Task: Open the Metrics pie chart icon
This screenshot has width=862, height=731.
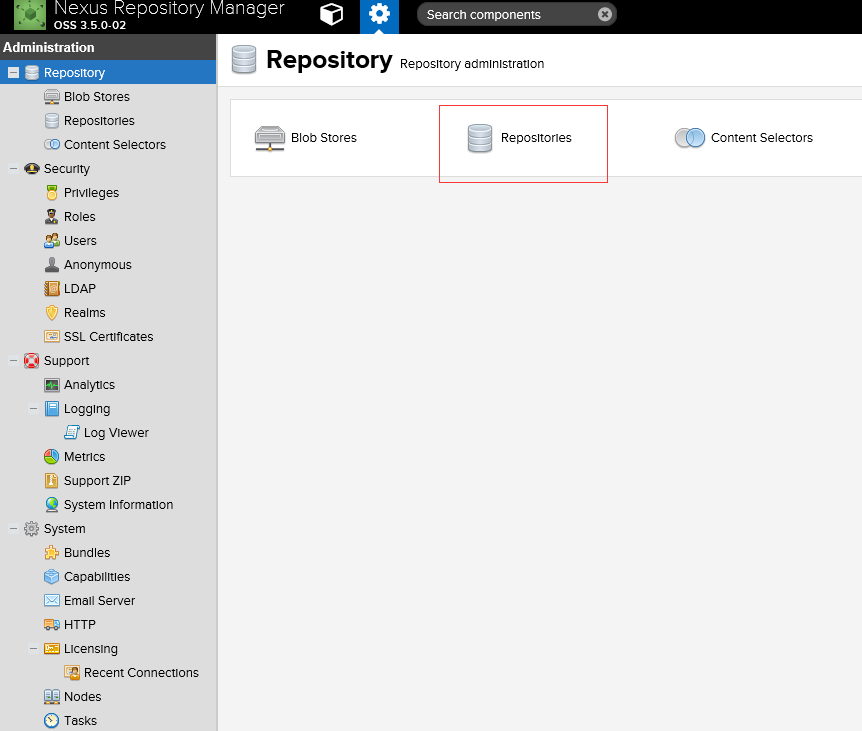Action: (52, 457)
